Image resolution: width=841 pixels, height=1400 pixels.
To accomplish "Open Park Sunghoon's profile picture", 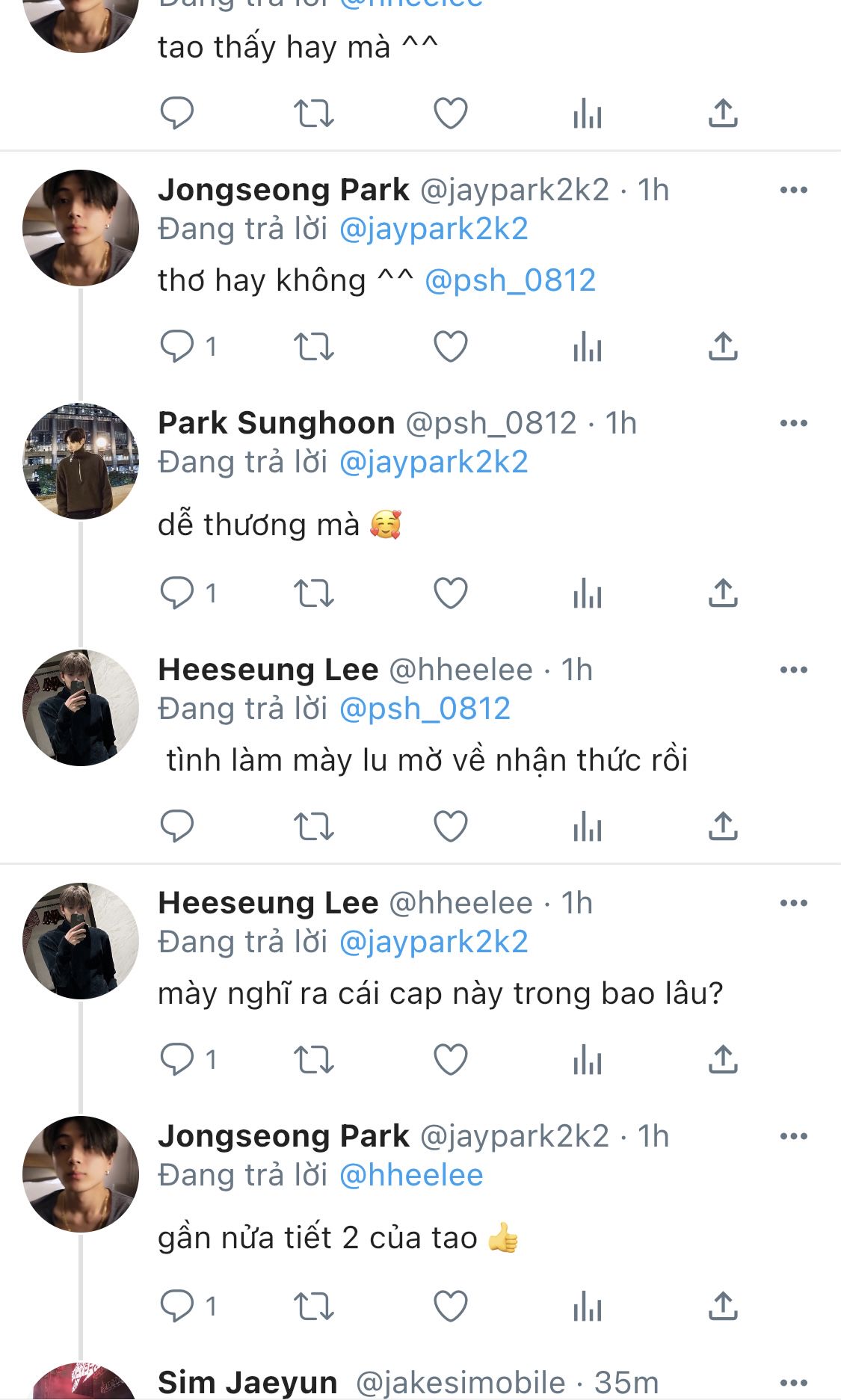I will click(x=81, y=461).
